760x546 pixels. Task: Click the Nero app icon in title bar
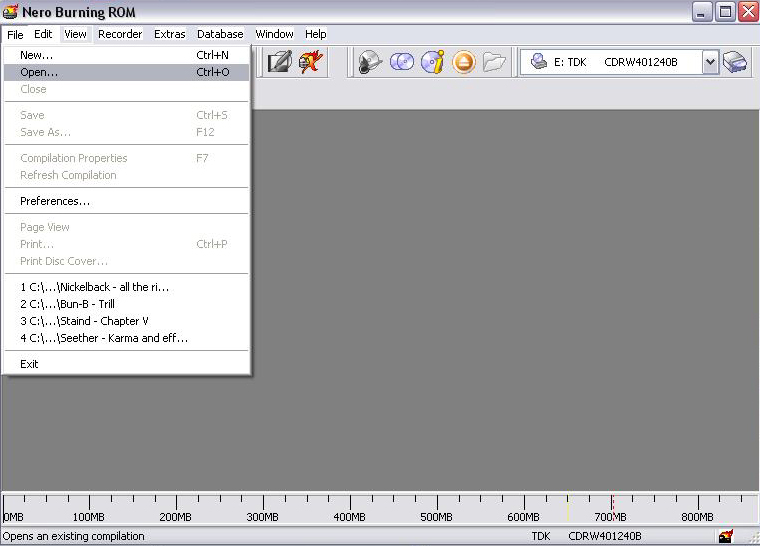[x=10, y=12]
